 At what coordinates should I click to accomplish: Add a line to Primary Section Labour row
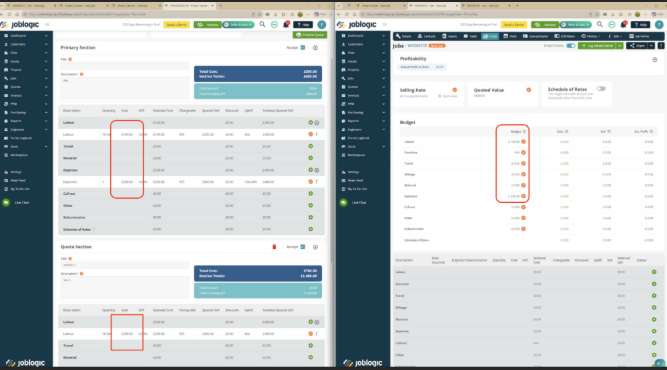point(311,122)
